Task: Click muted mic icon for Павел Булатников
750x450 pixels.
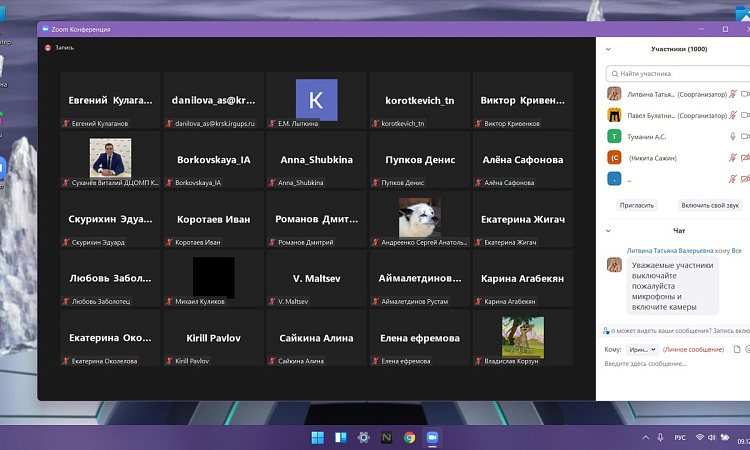Action: [x=733, y=115]
